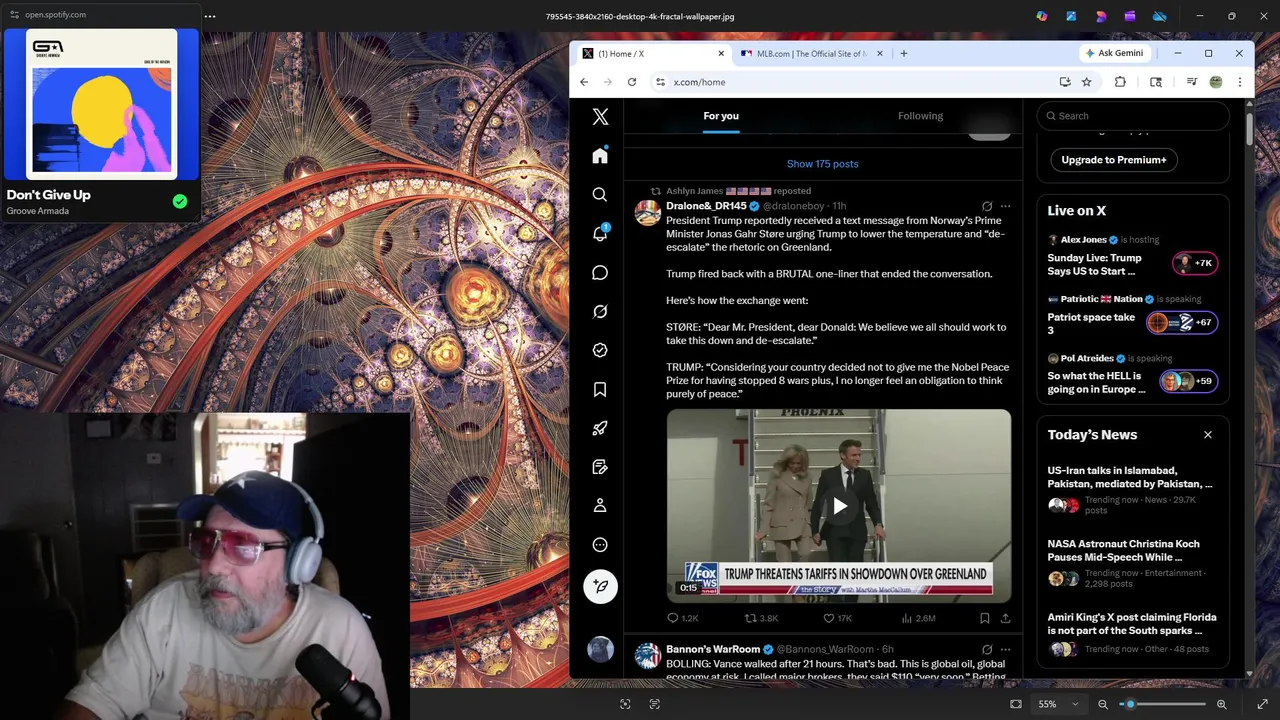Click Show 175 posts link
The width and height of the screenshot is (1280, 720).
822,164
